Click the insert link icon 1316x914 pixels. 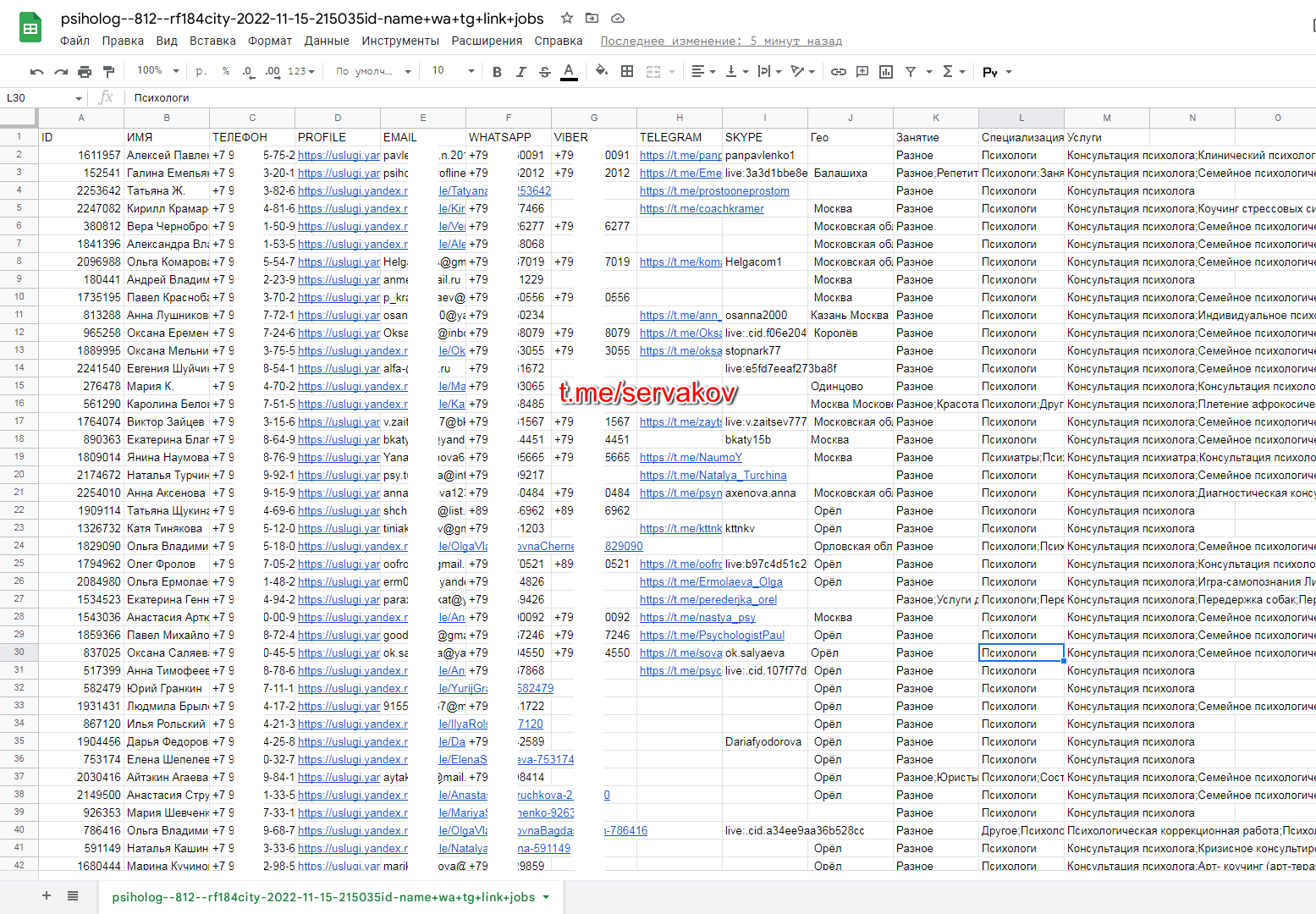point(838,72)
